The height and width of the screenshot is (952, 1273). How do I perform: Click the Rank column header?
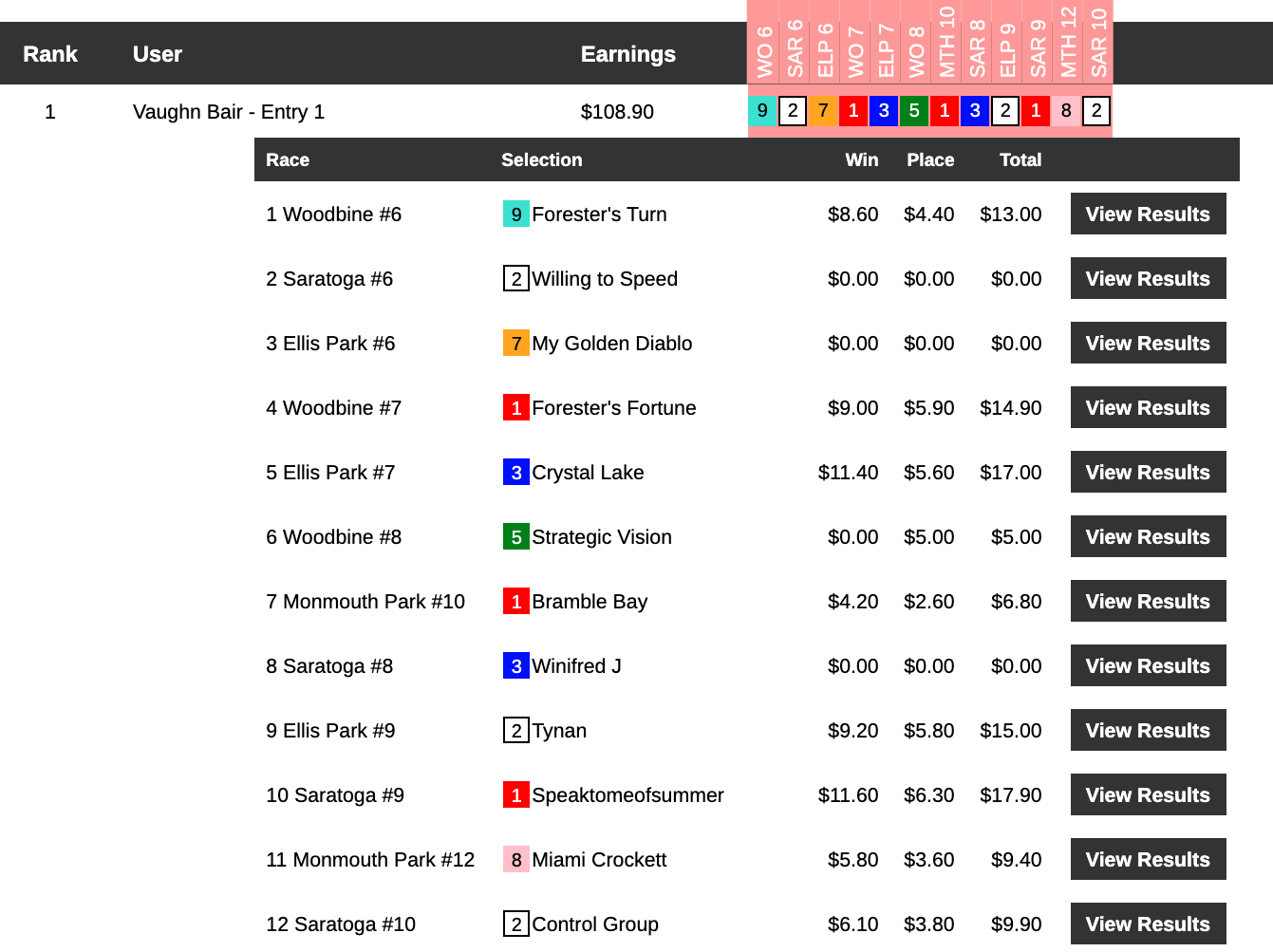point(50,54)
